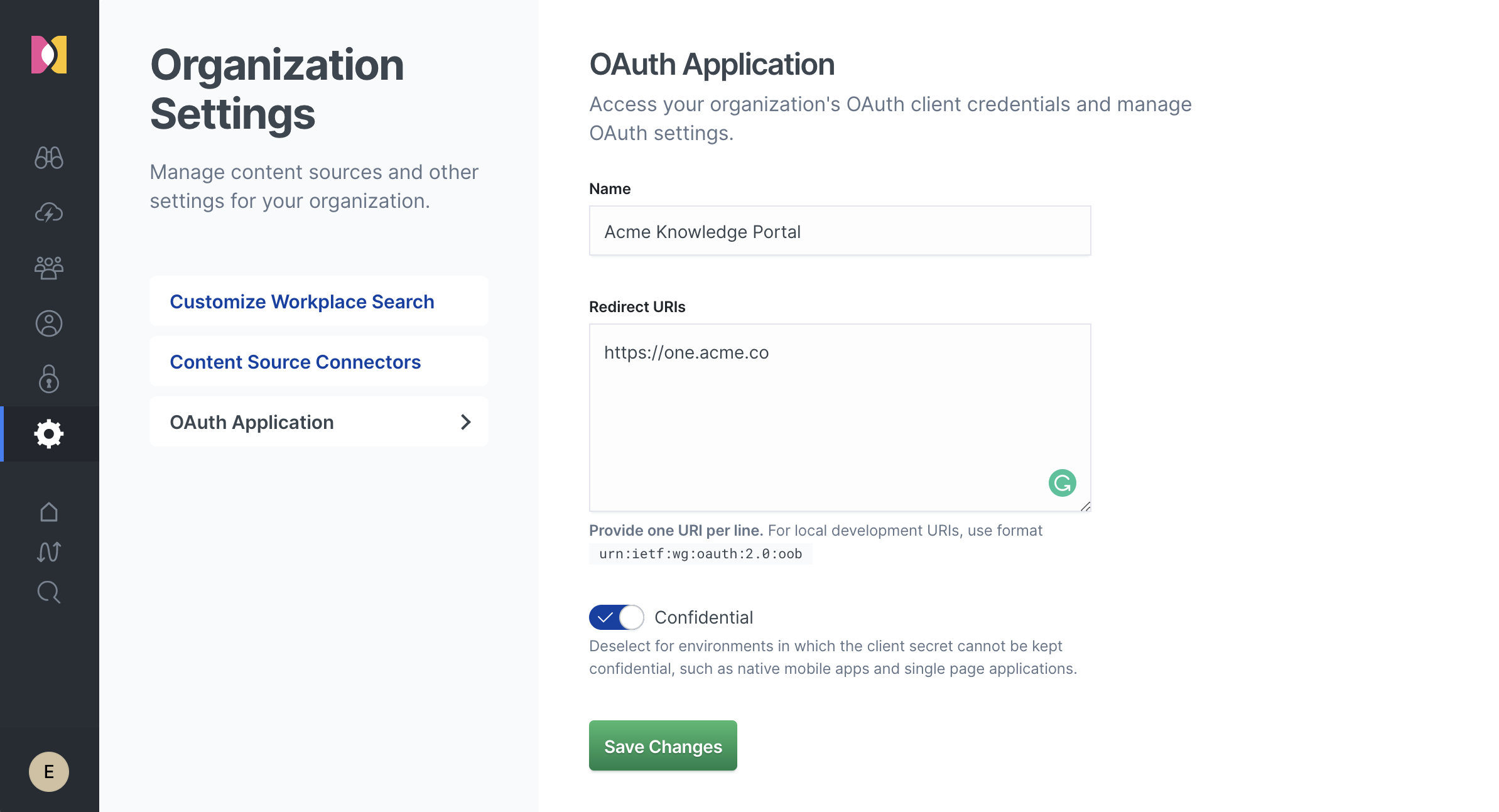Open the cloud lightning sources icon

(49, 213)
